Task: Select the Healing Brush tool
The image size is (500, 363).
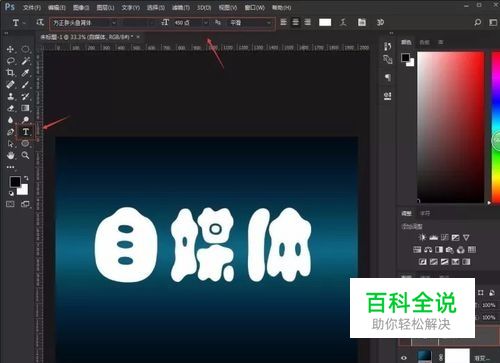Action: coord(10,84)
